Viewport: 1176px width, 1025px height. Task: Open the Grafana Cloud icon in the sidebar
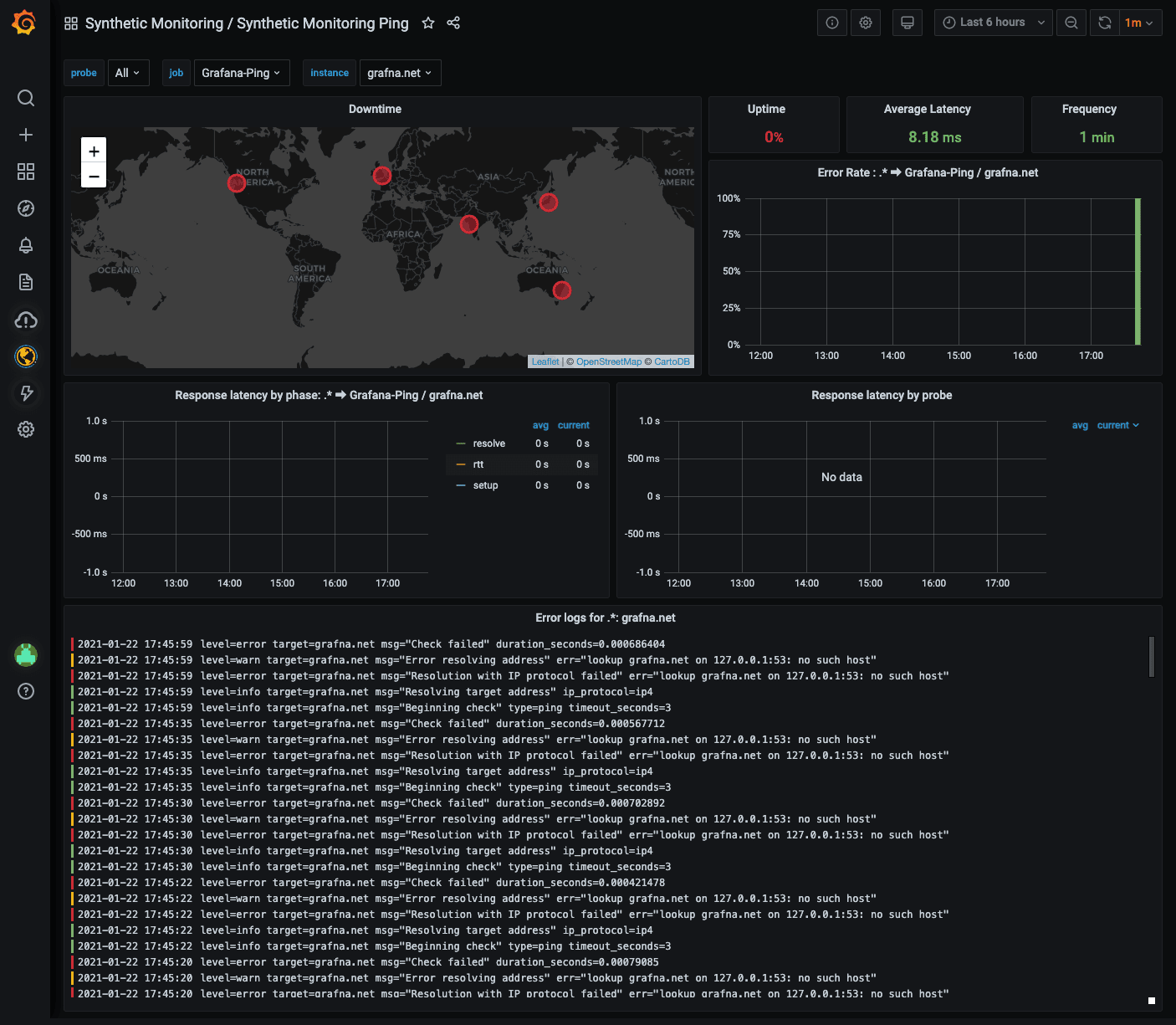point(26,320)
